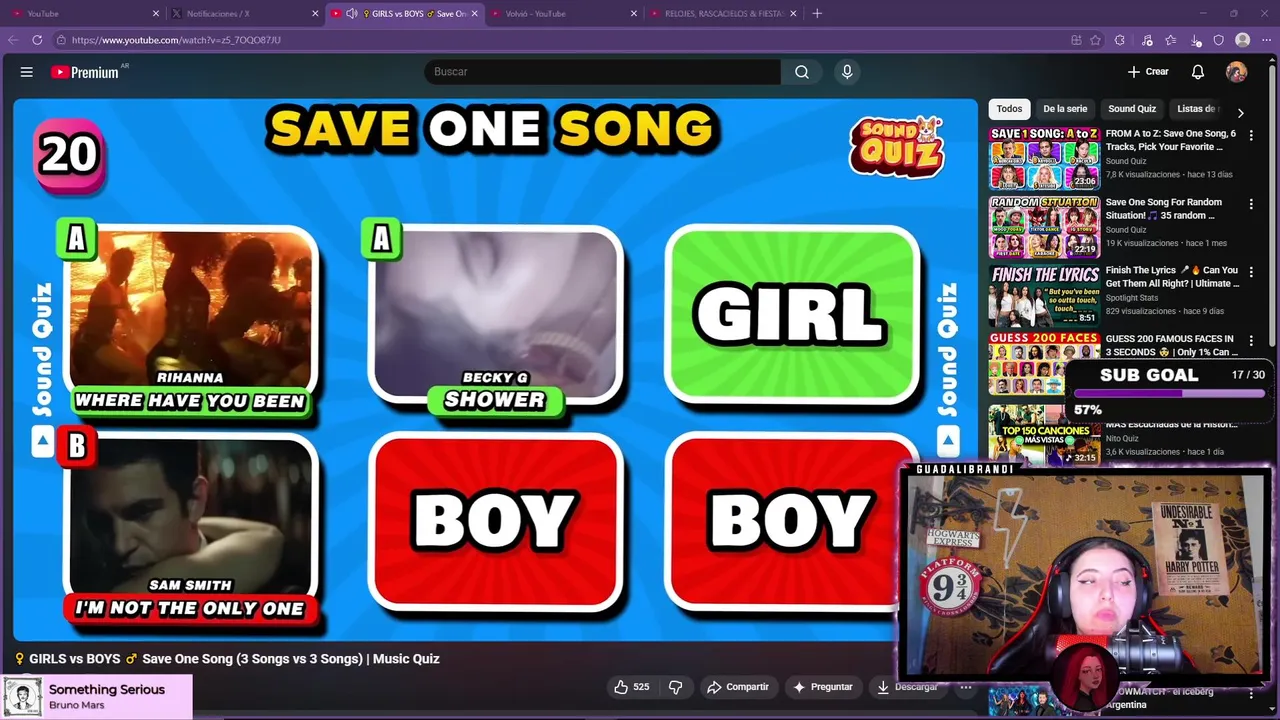
Task: Click the Spotlight Stats channel name
Action: click(1132, 298)
